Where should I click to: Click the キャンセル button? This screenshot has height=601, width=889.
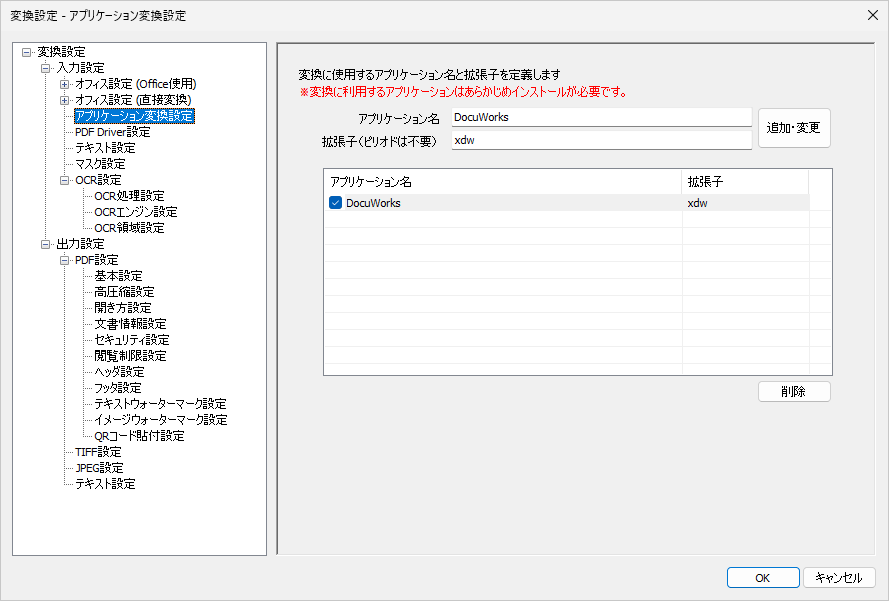coord(838,578)
